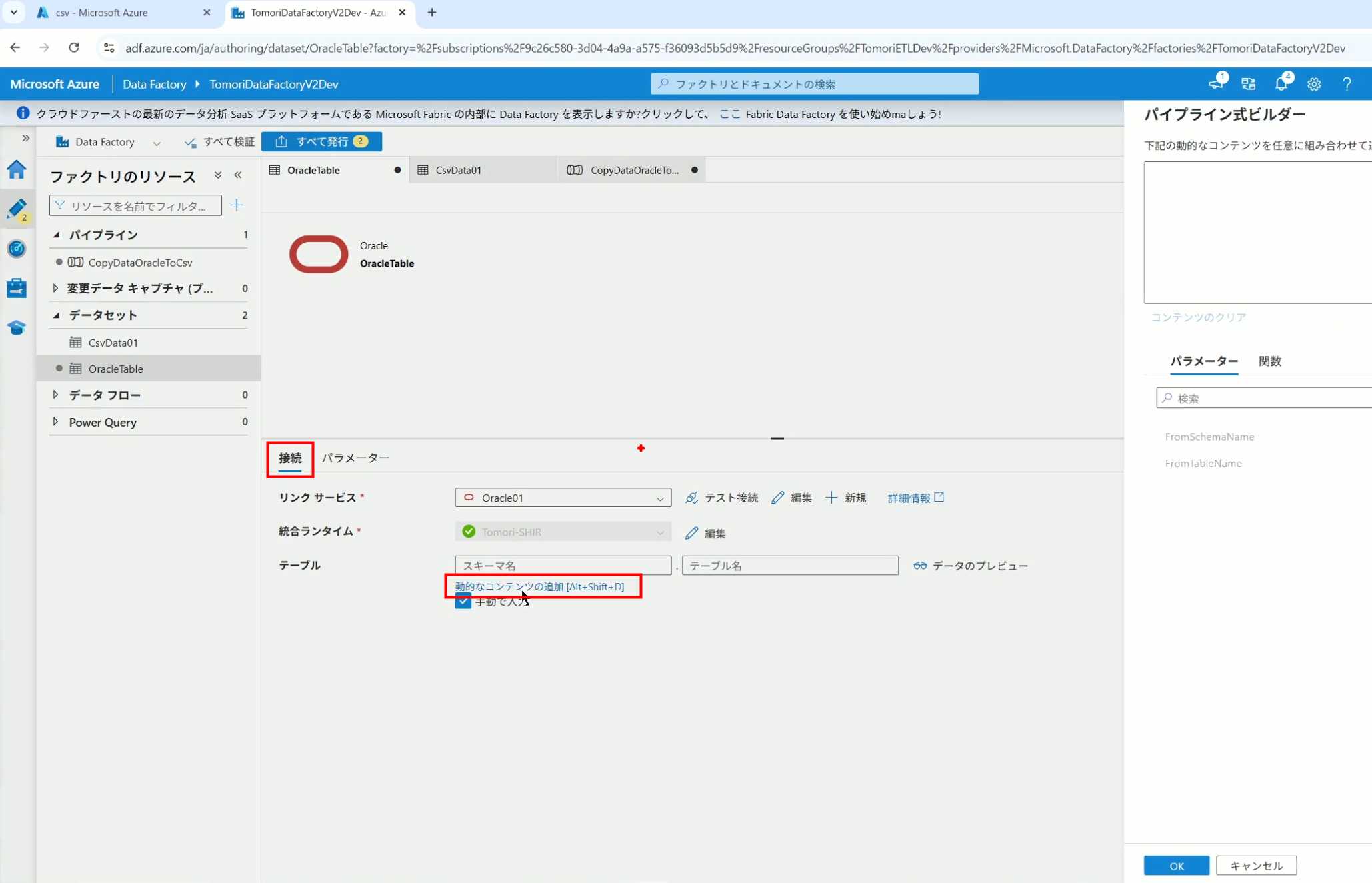Click the スキーマ名 input field
Viewport: 1372px width, 883px height.
563,566
